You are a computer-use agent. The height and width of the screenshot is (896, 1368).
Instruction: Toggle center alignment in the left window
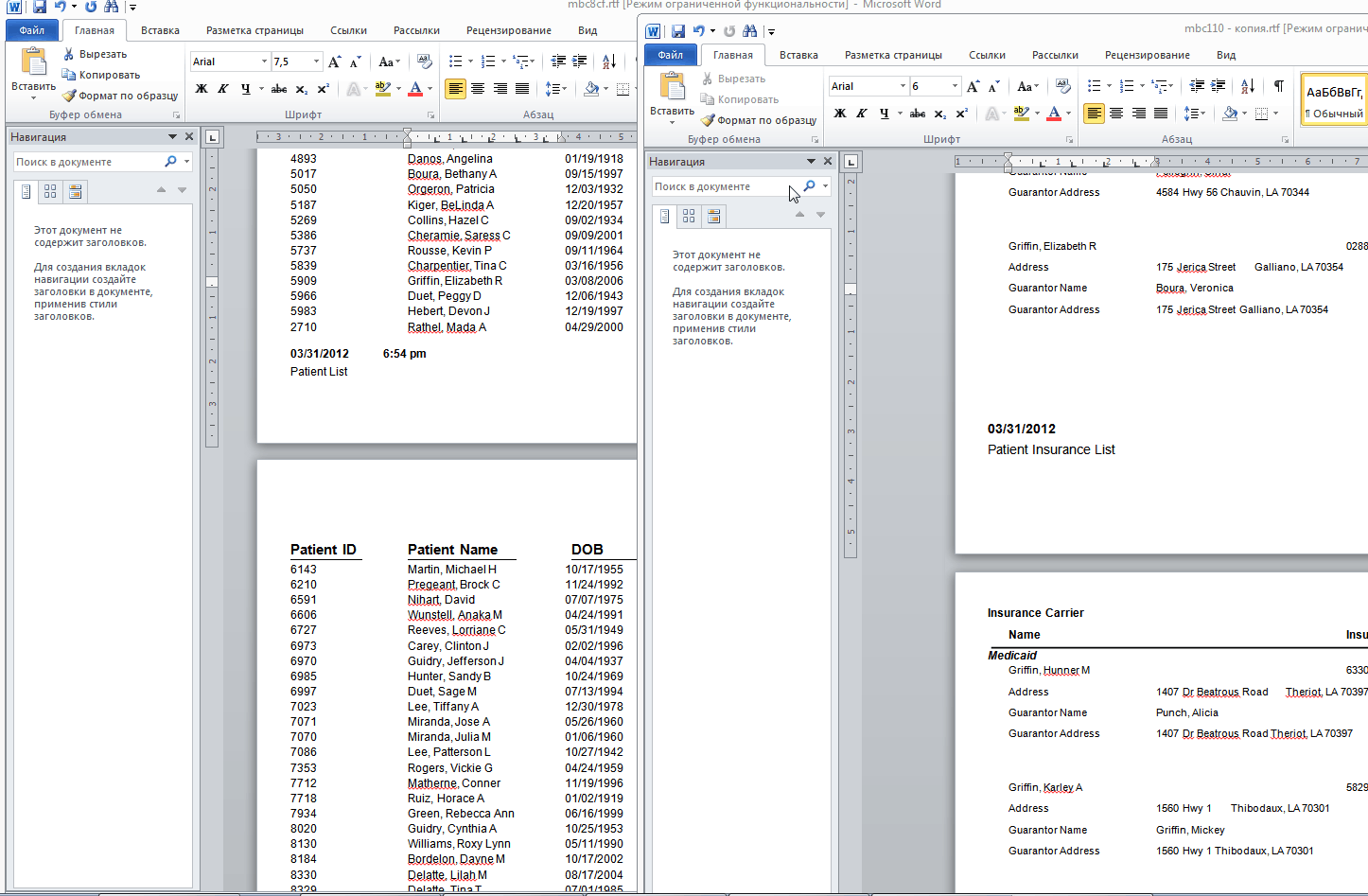point(478,89)
